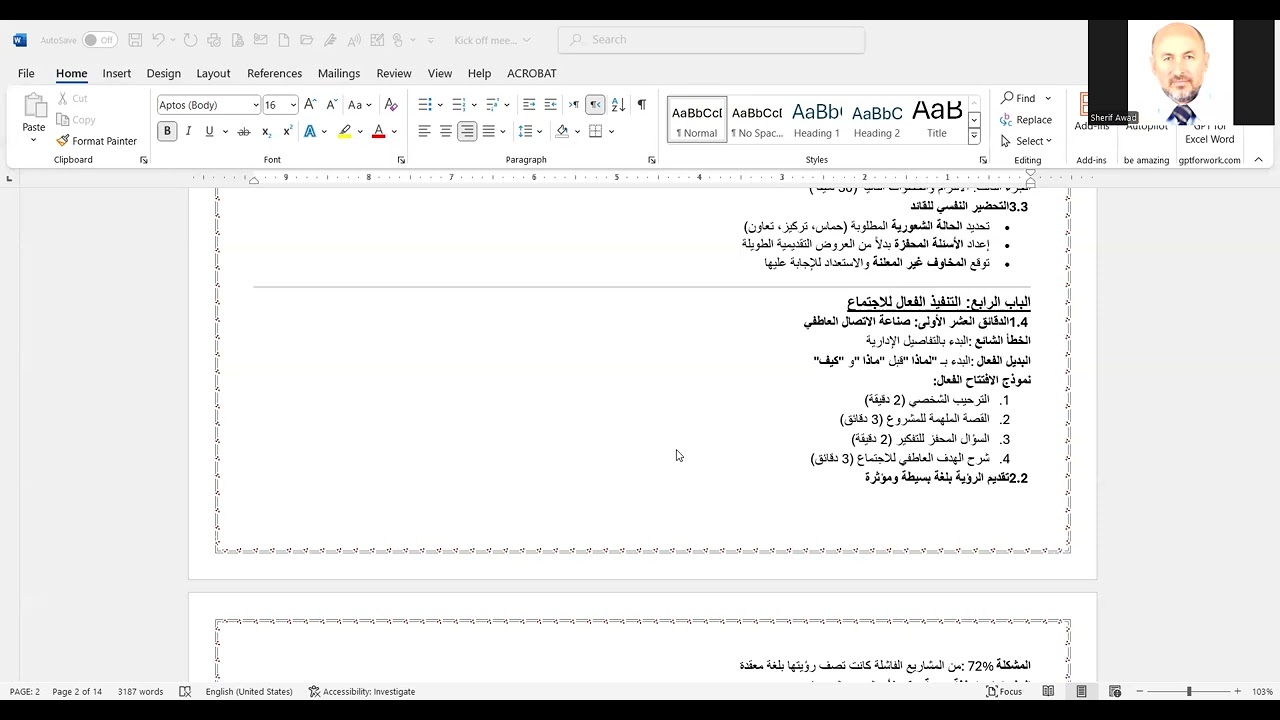Click the Bullets list icon
Image resolution: width=1280 pixels, height=720 pixels.
pyautogui.click(x=425, y=105)
